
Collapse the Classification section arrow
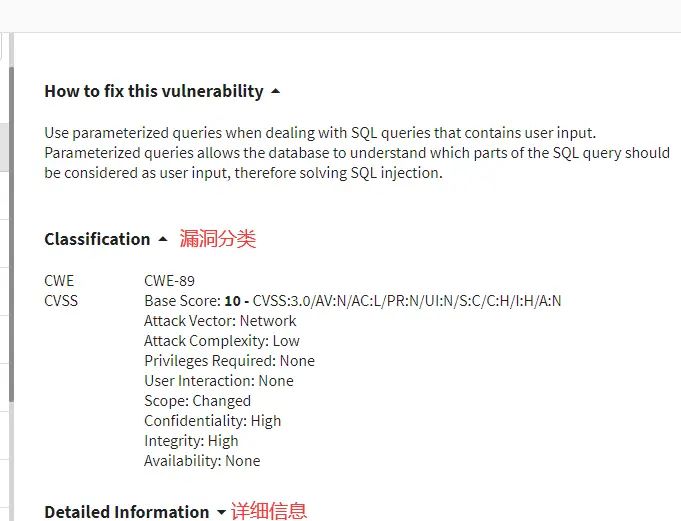coord(162,240)
